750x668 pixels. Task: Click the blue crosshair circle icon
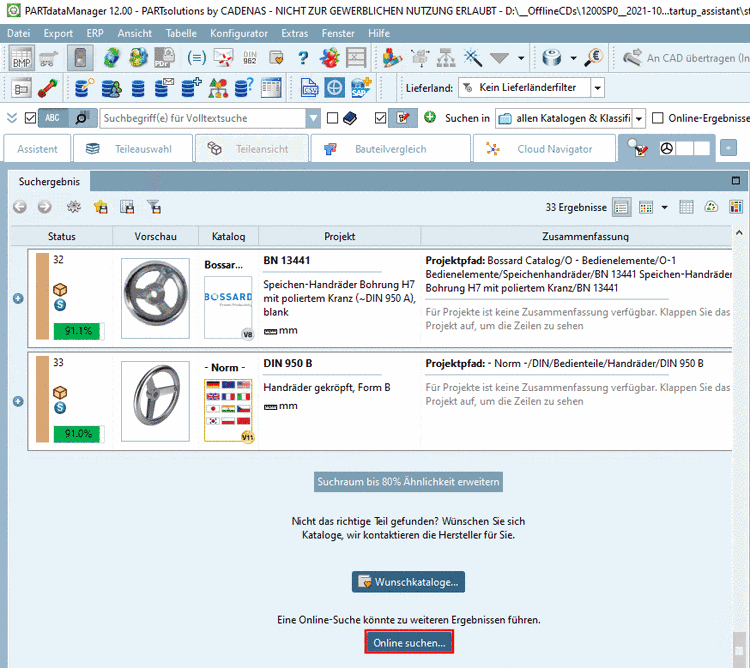click(x=334, y=88)
